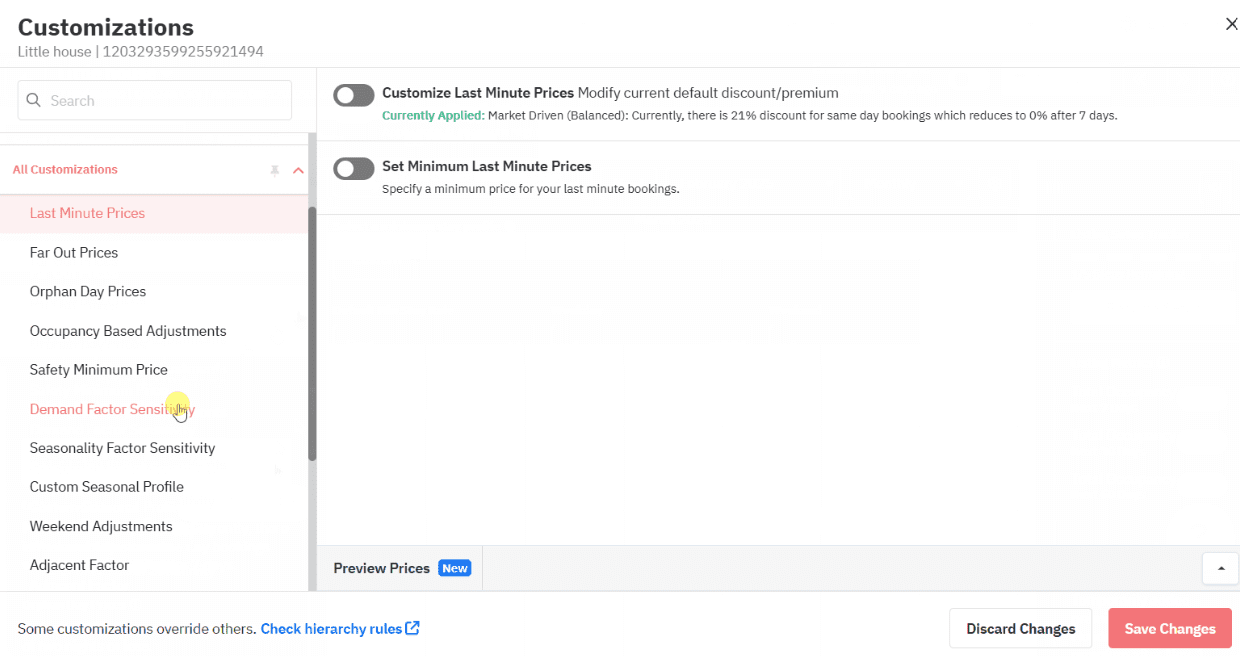1240x658 pixels.
Task: Collapse the All Customizations list chevron
Action: [297, 170]
